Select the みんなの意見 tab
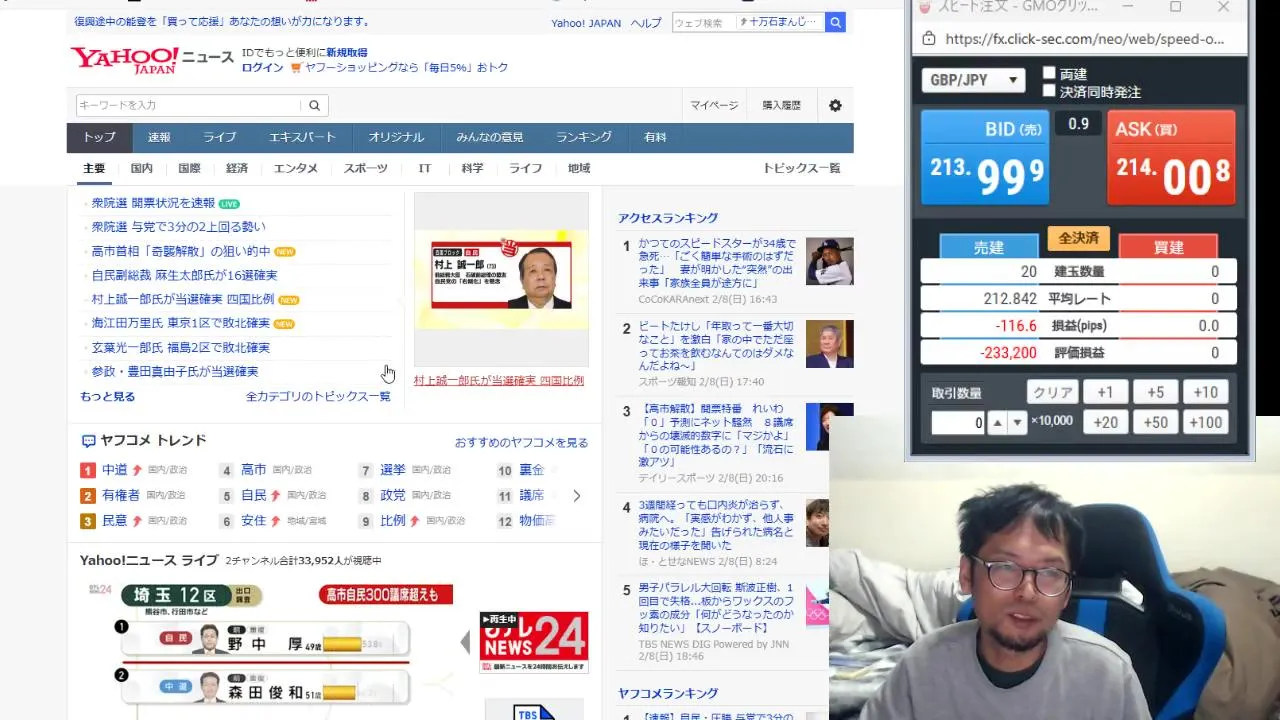This screenshot has width=1280, height=720. (x=490, y=137)
